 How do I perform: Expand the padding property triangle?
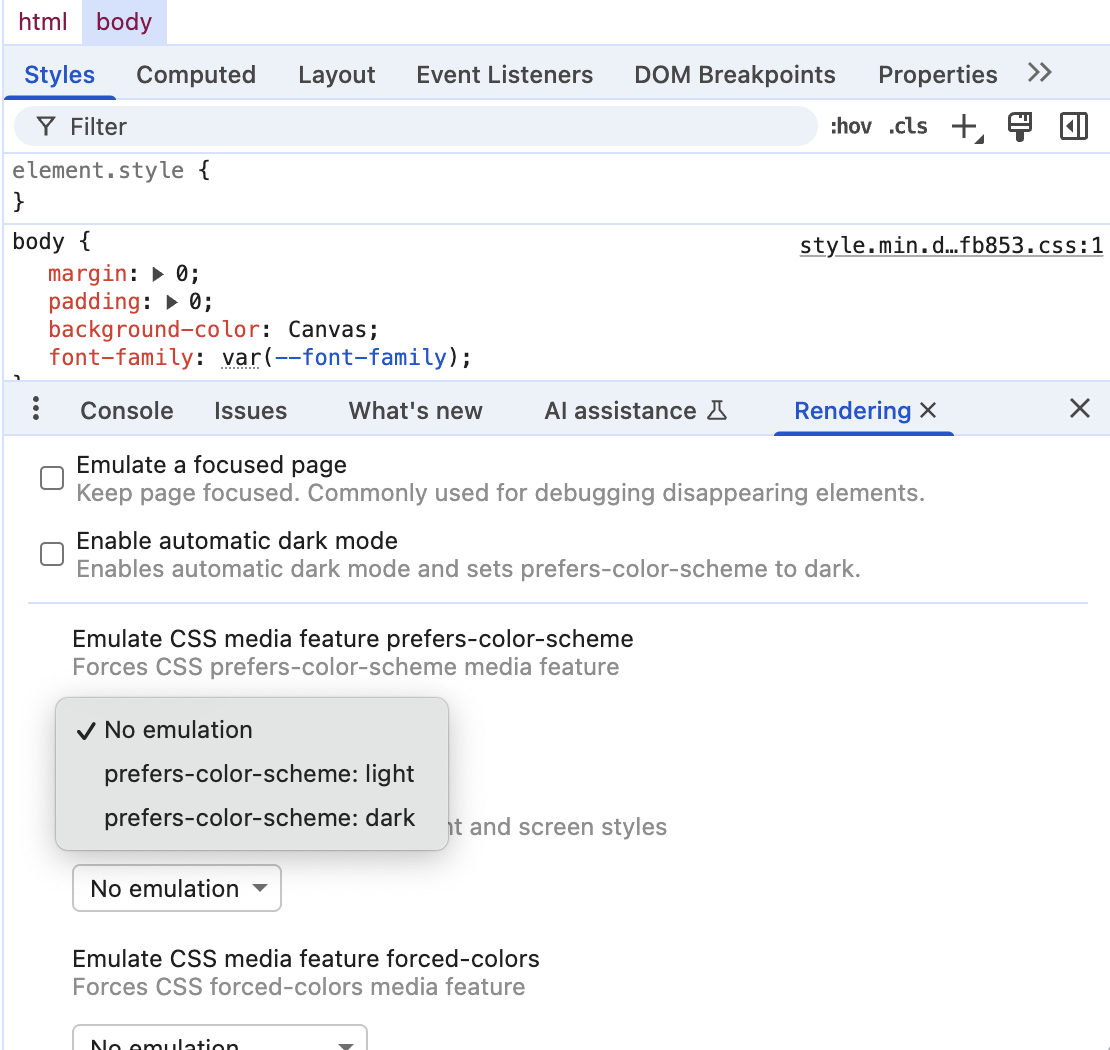[172, 302]
